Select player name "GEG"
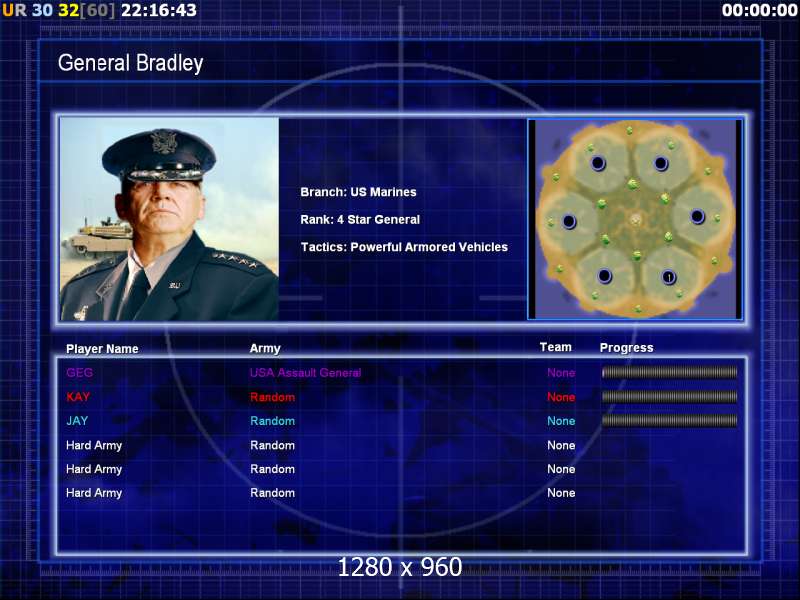The image size is (800, 600). pos(80,372)
